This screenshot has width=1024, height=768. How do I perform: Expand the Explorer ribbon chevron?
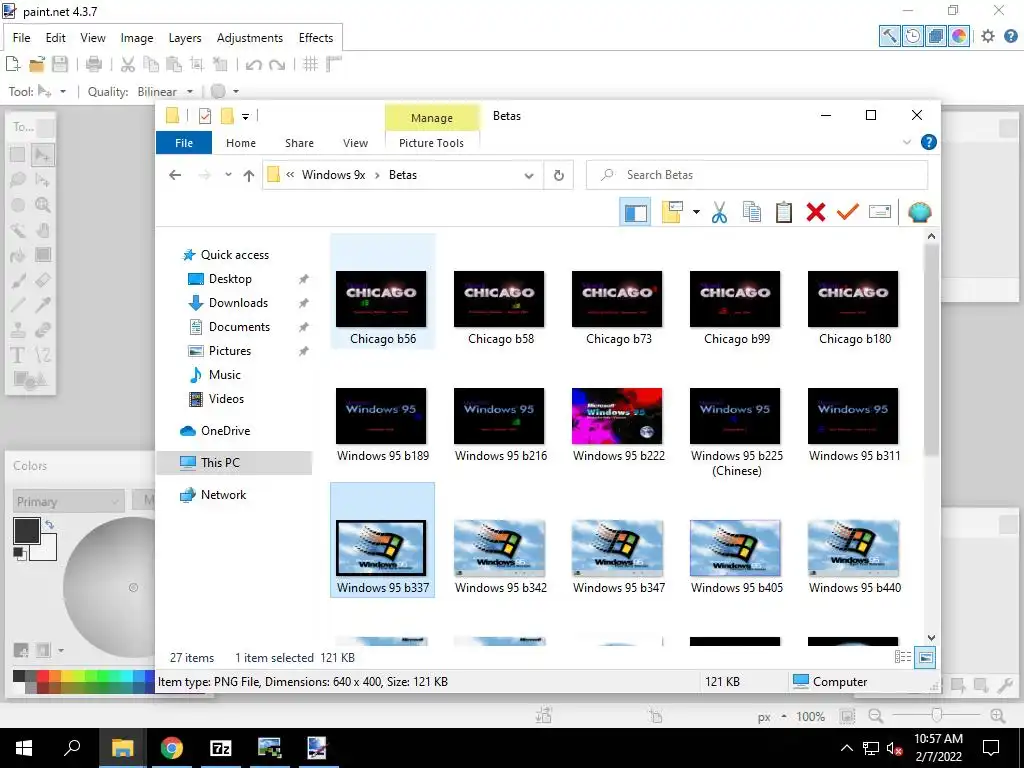[906, 142]
